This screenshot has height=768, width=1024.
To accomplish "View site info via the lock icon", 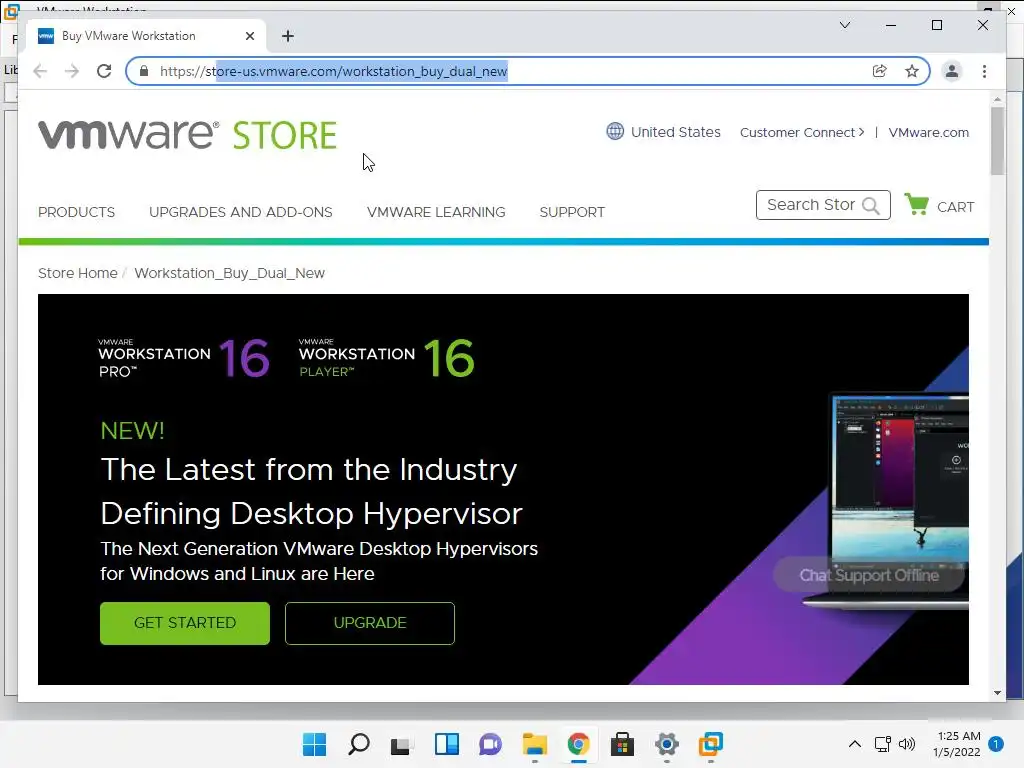I will pyautogui.click(x=144, y=71).
